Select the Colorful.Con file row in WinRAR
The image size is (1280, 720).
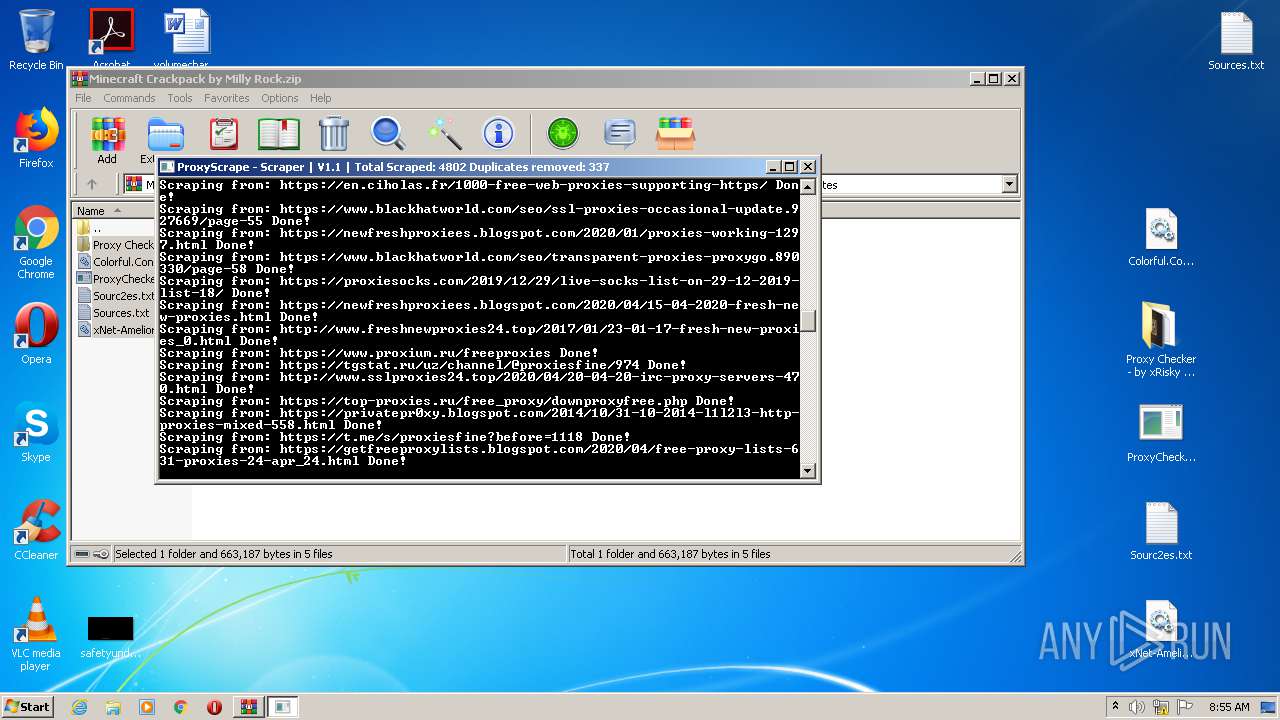115,262
